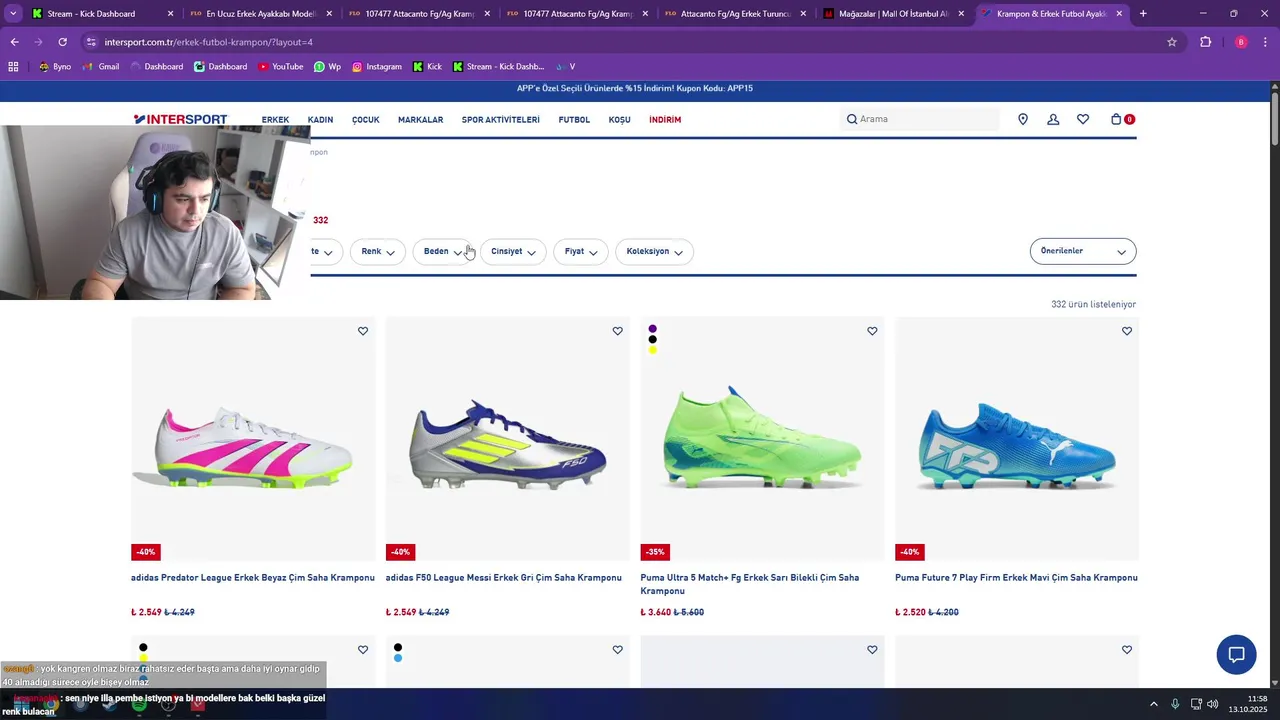Click the Intersport logo

tap(181, 119)
